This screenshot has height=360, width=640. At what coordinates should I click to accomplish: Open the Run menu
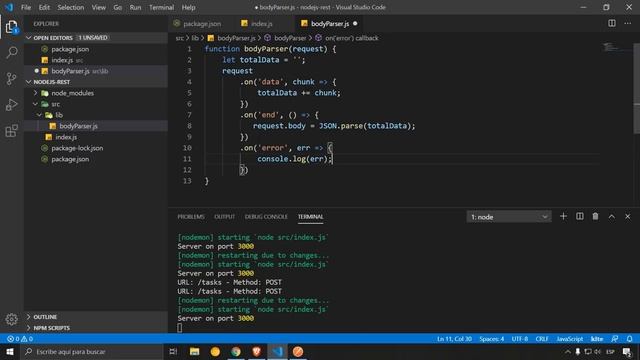(x=135, y=7)
